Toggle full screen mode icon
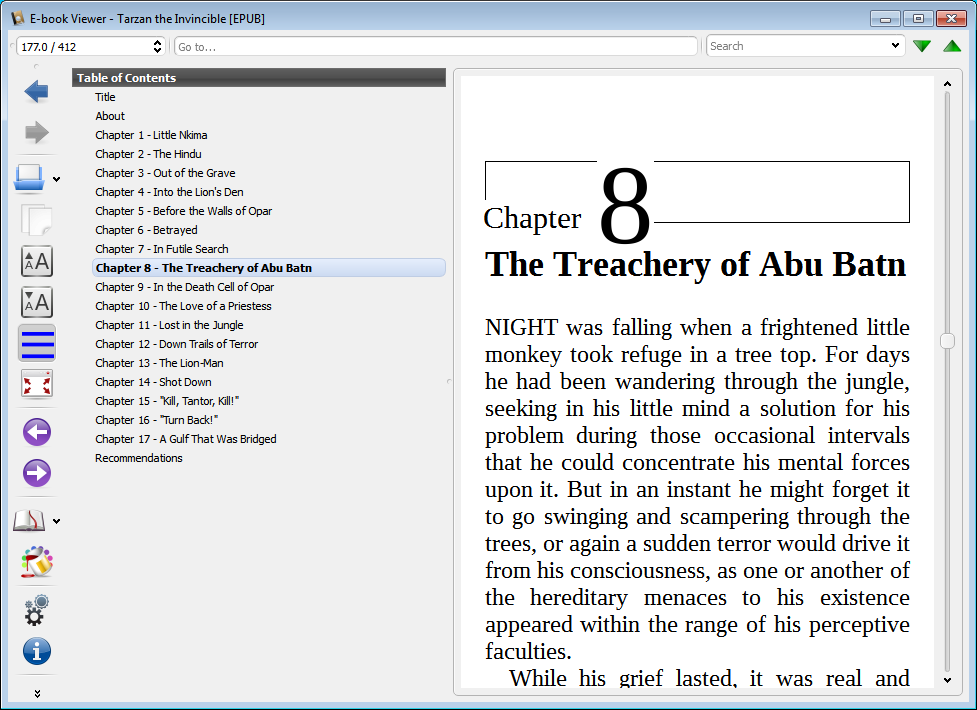The image size is (977, 710). click(37, 383)
